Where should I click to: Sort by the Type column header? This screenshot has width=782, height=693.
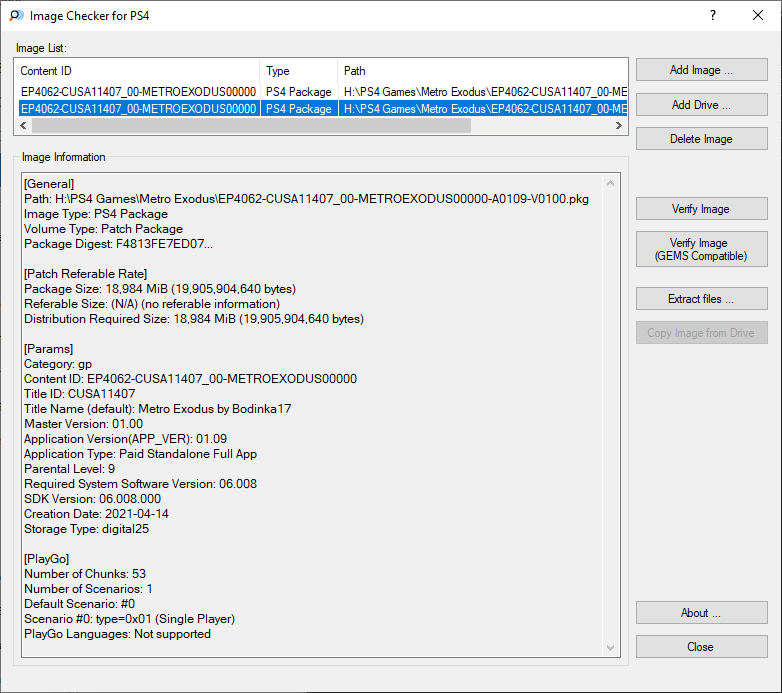coord(299,71)
